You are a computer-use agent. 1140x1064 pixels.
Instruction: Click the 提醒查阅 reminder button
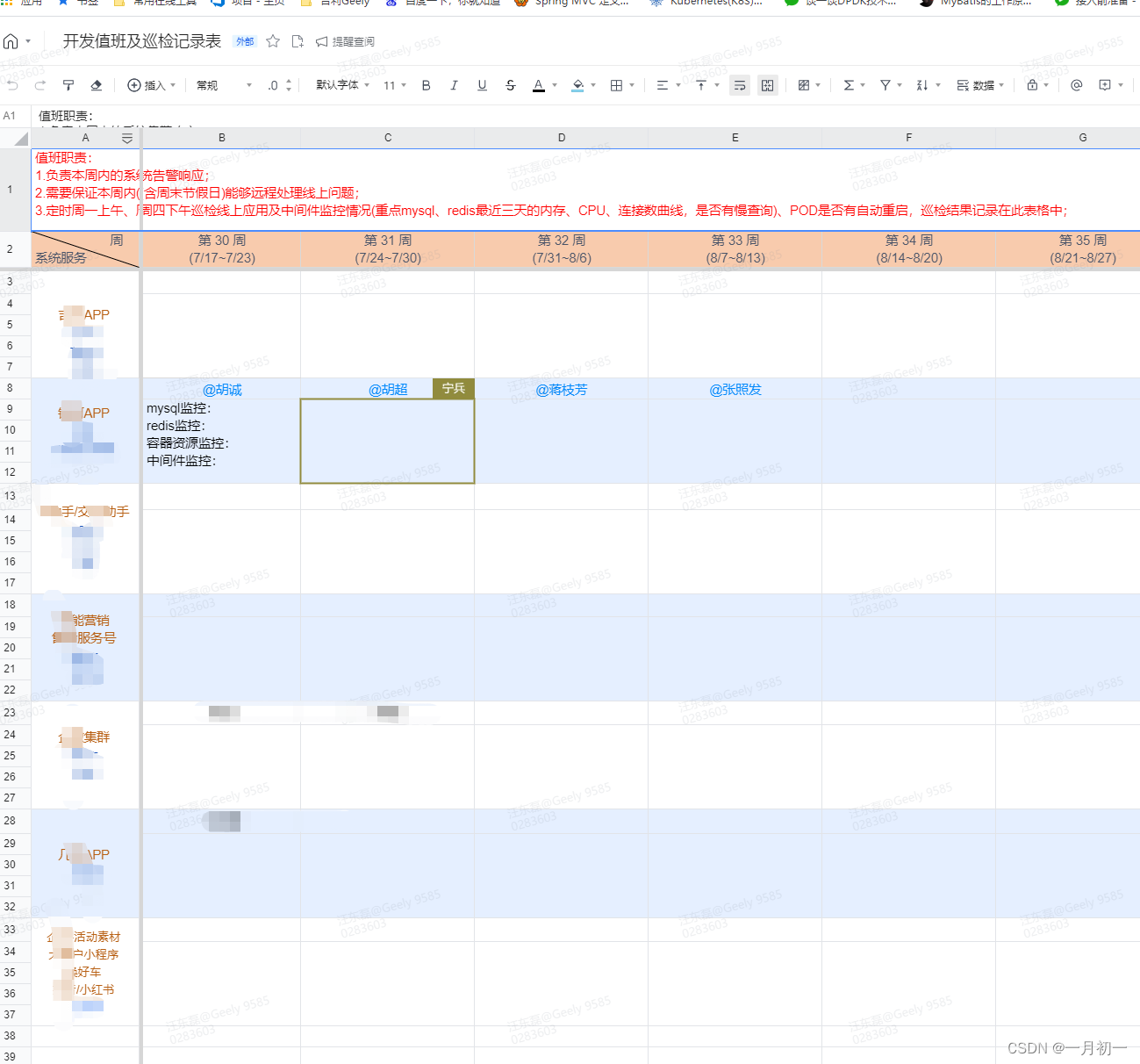point(345,41)
